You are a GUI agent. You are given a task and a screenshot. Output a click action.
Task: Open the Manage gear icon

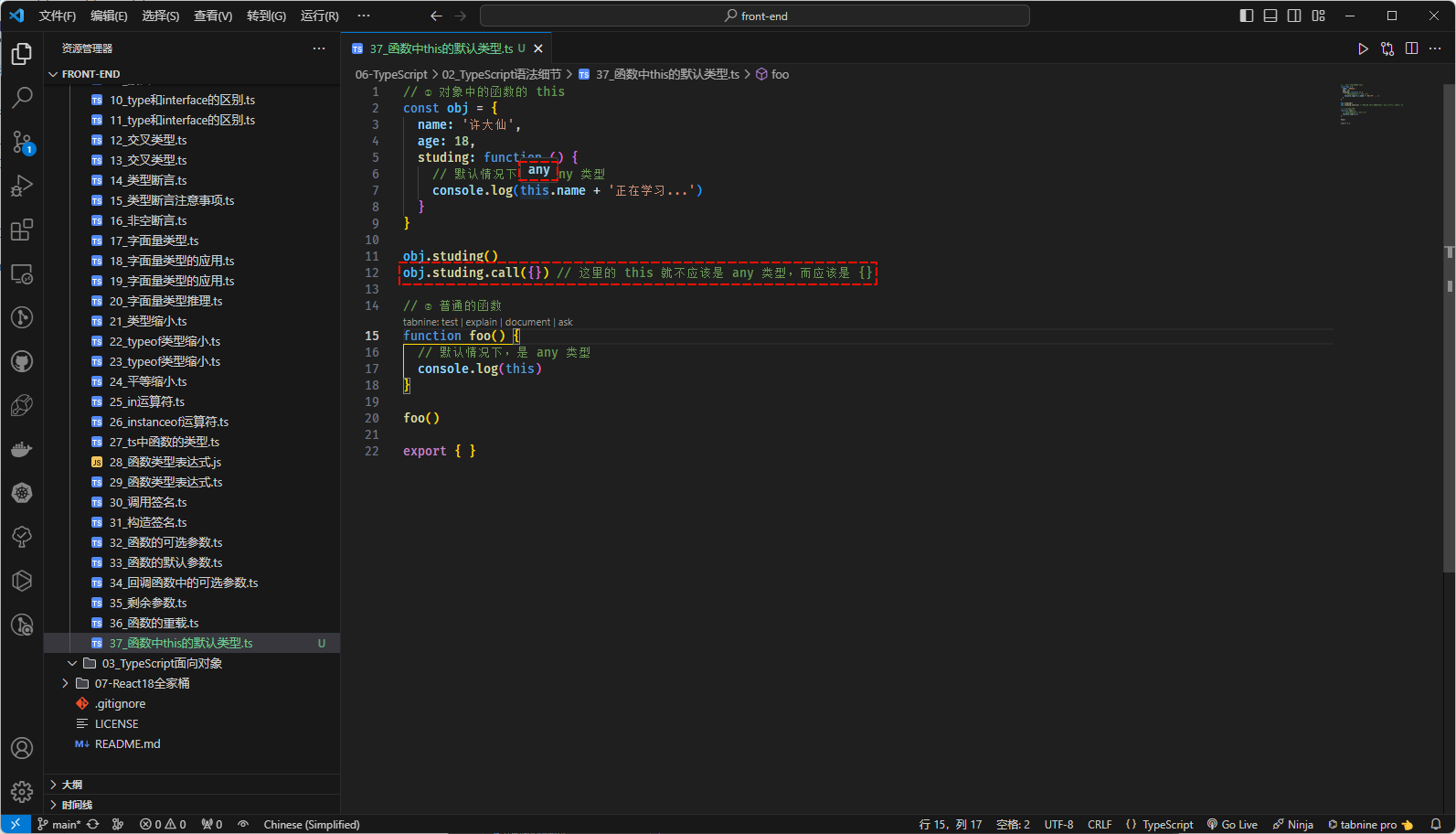pos(22,791)
